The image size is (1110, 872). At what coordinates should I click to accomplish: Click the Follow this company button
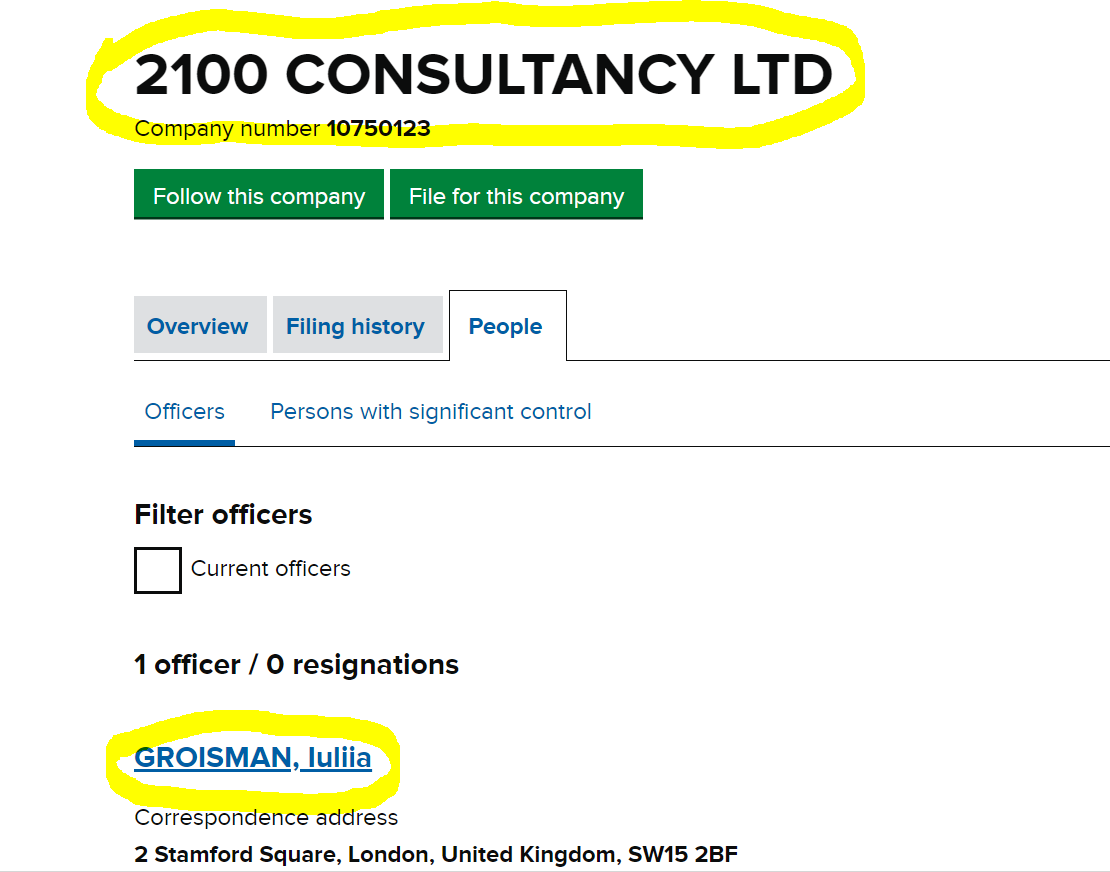click(x=258, y=196)
